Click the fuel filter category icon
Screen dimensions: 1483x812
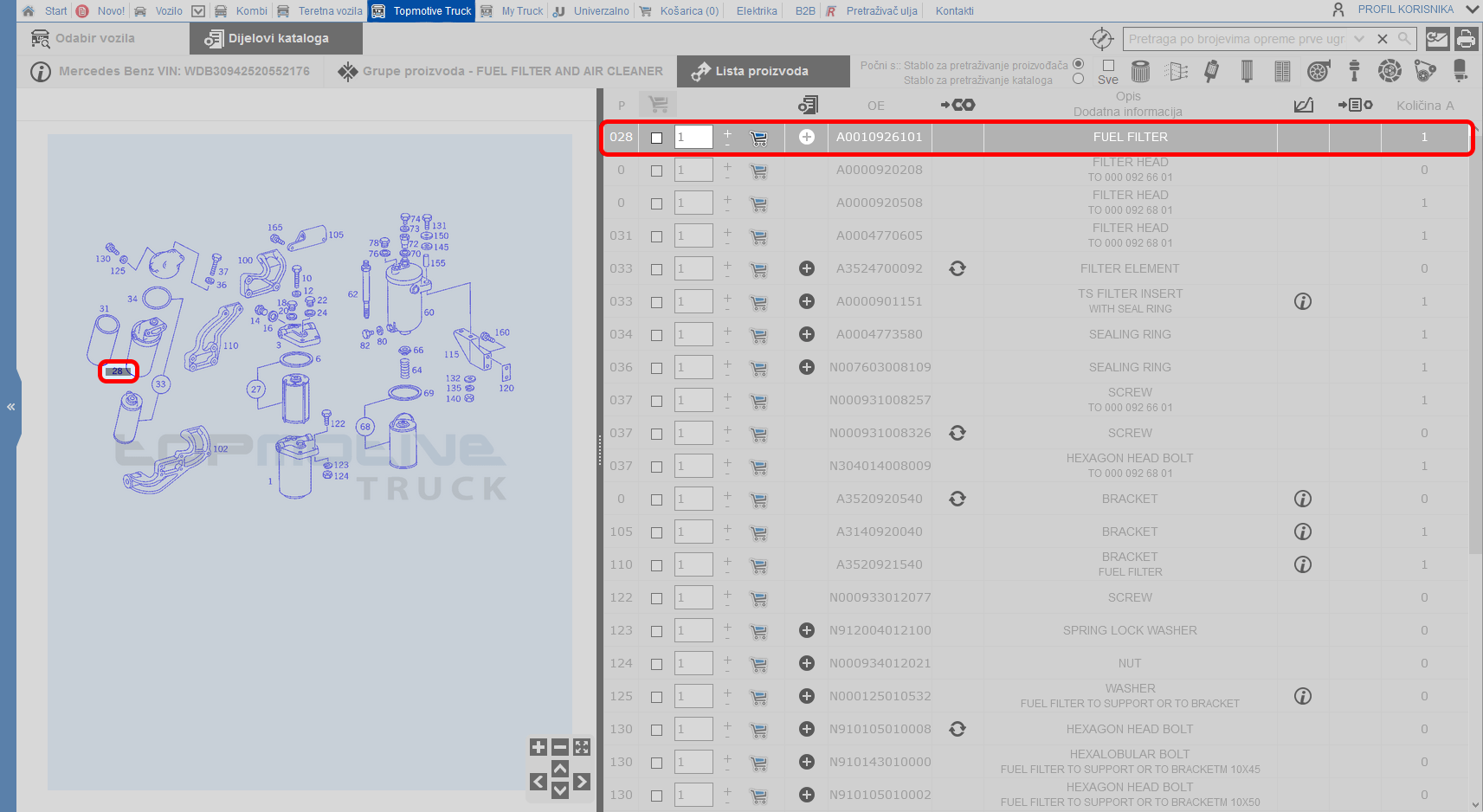(1211, 71)
